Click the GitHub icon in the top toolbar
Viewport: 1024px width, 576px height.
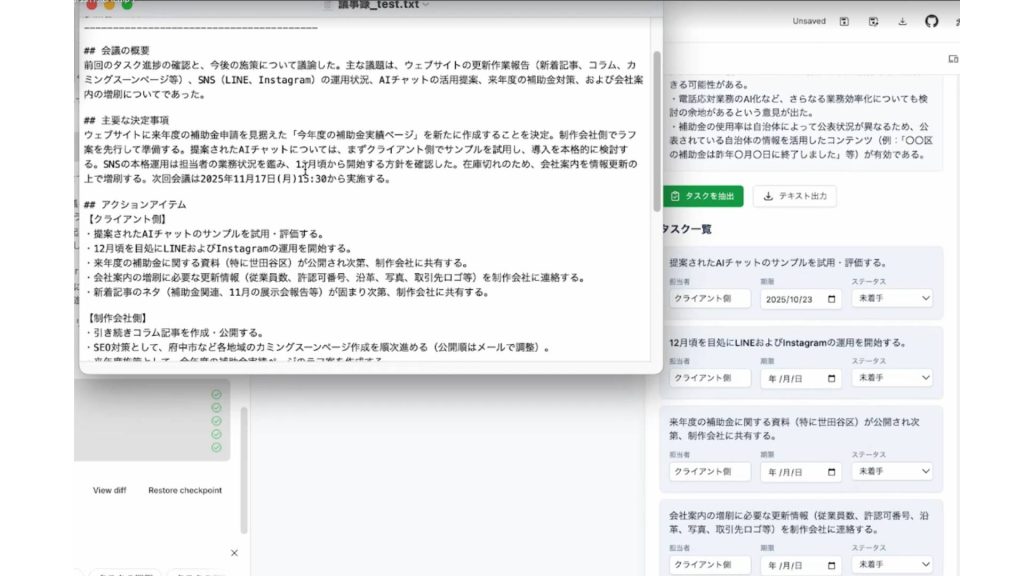[931, 21]
